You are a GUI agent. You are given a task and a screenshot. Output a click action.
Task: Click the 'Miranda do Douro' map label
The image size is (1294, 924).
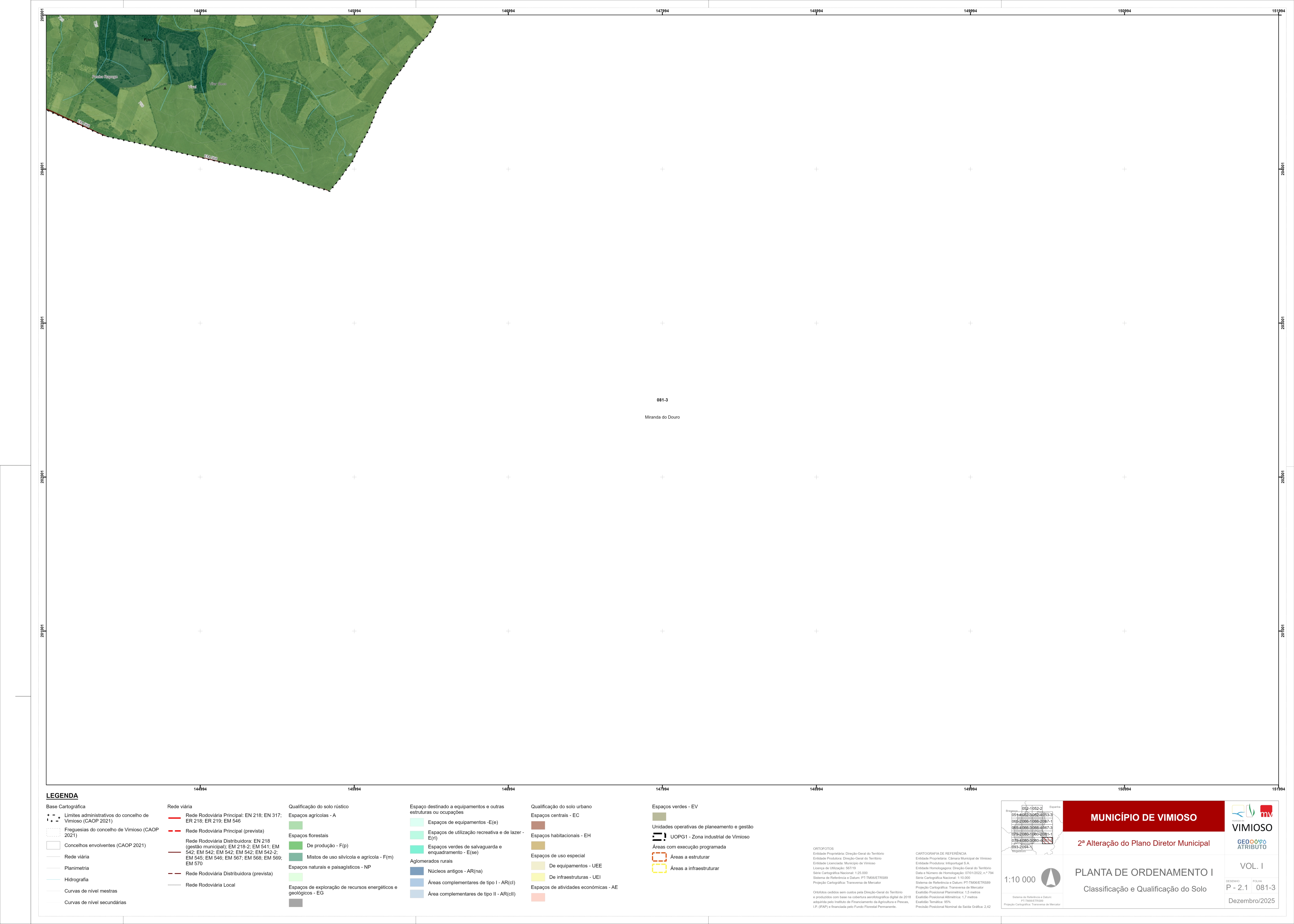[662, 417]
